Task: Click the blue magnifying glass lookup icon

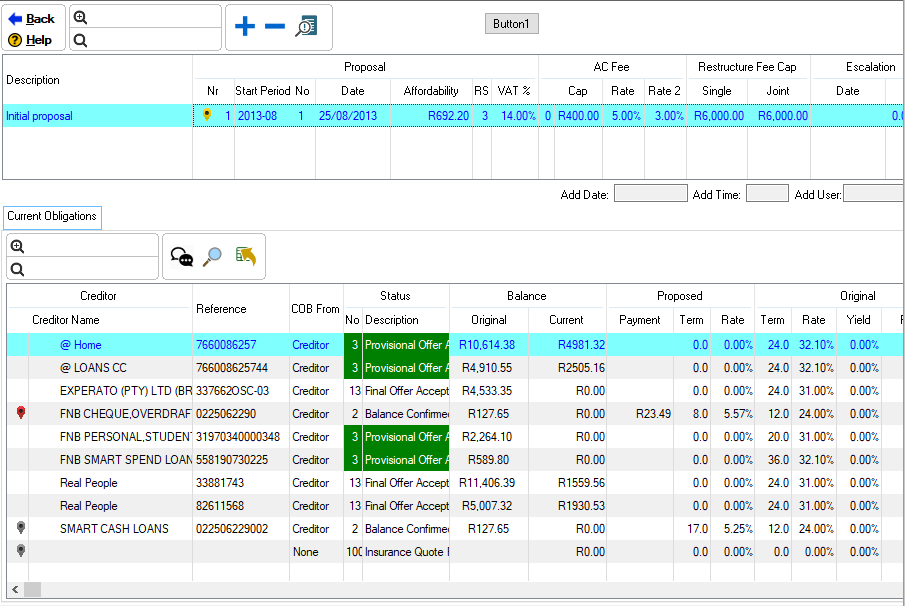Action: coord(212,258)
